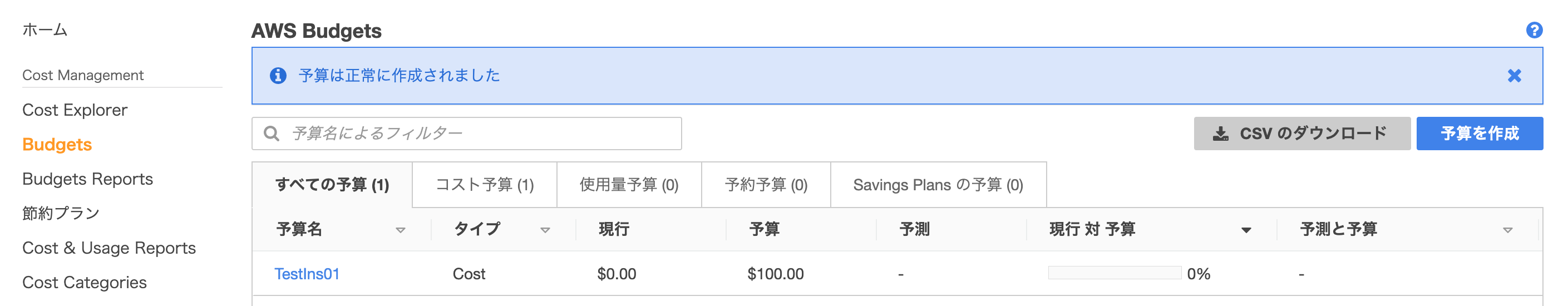The width and height of the screenshot is (1568, 306).
Task: Open the help question mark icon
Action: pyautogui.click(x=1534, y=30)
